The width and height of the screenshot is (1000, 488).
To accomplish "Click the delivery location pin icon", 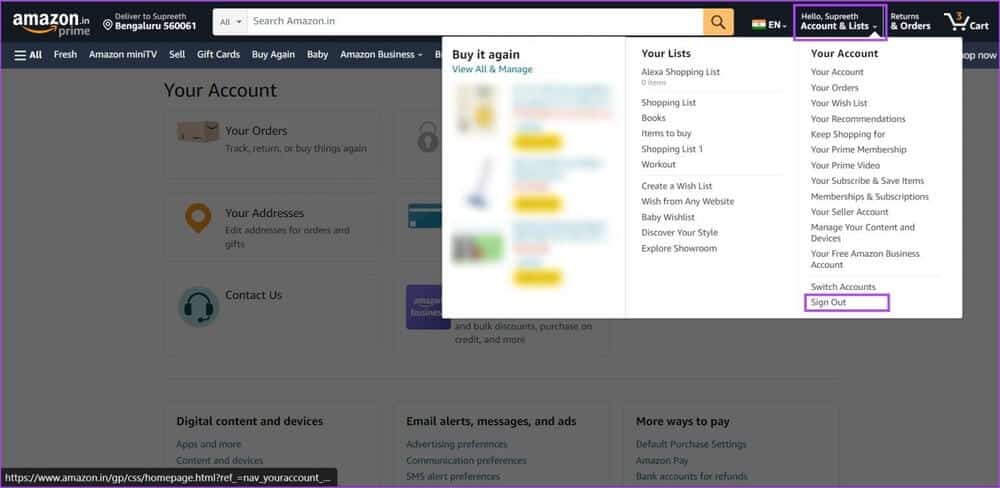I will pyautogui.click(x=107, y=26).
